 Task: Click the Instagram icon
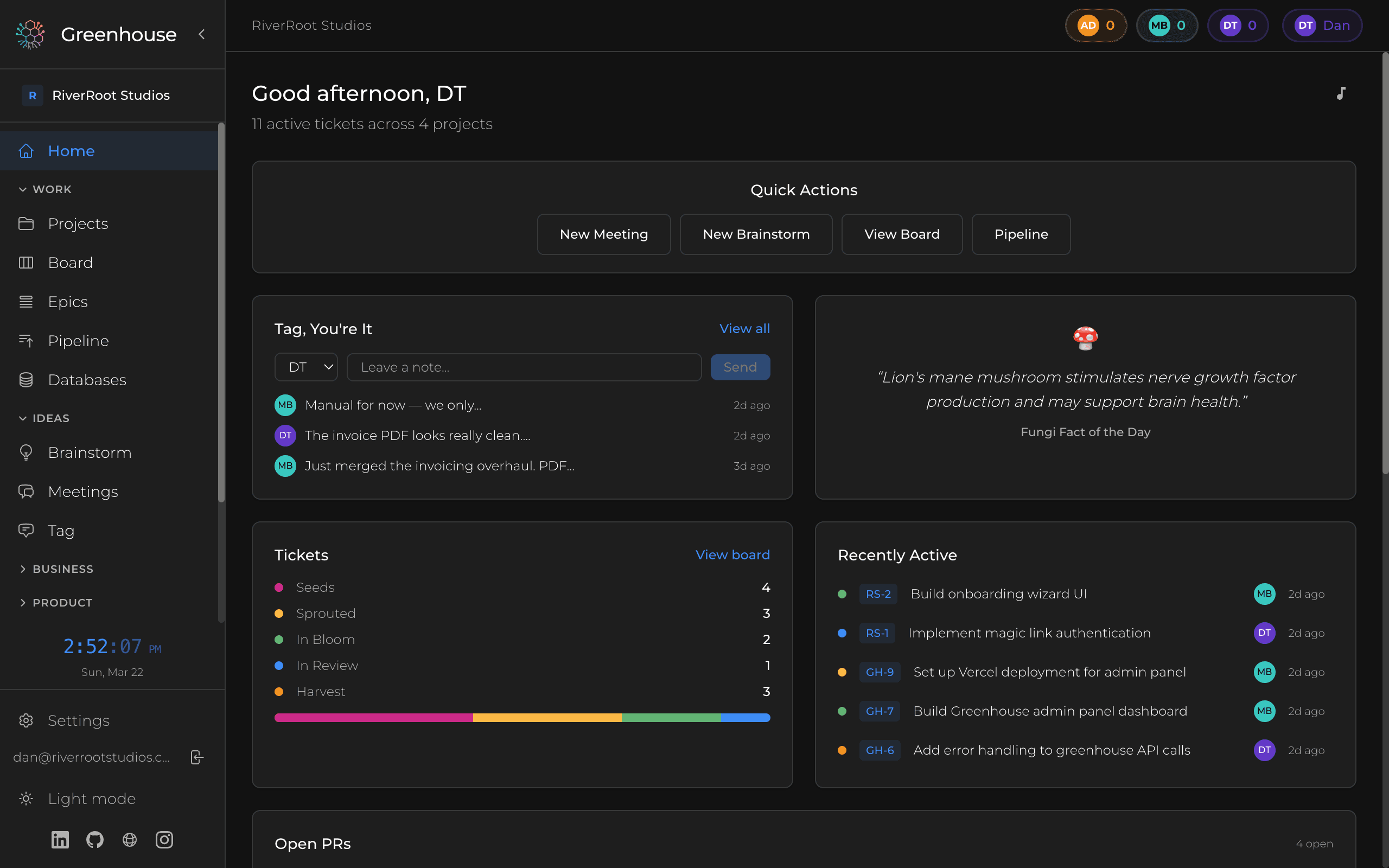(x=164, y=840)
